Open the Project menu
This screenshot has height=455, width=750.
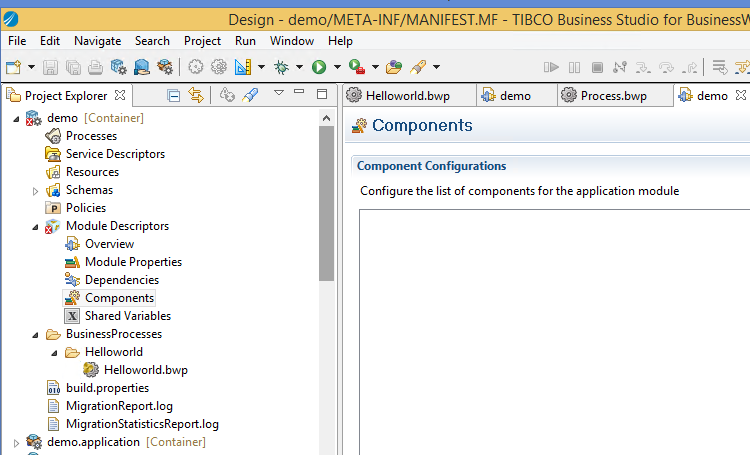(x=202, y=41)
